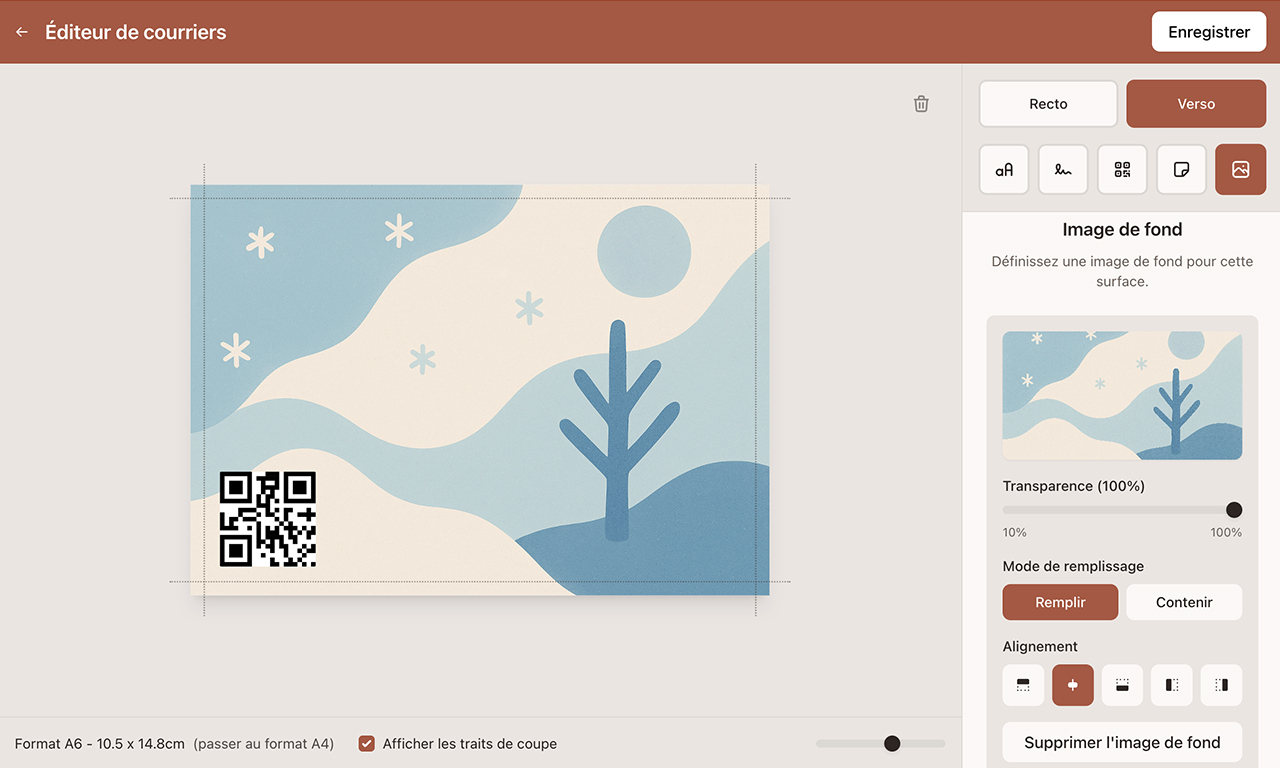Image resolution: width=1280 pixels, height=768 pixels.
Task: Switch to the Verso tab
Action: (1196, 104)
